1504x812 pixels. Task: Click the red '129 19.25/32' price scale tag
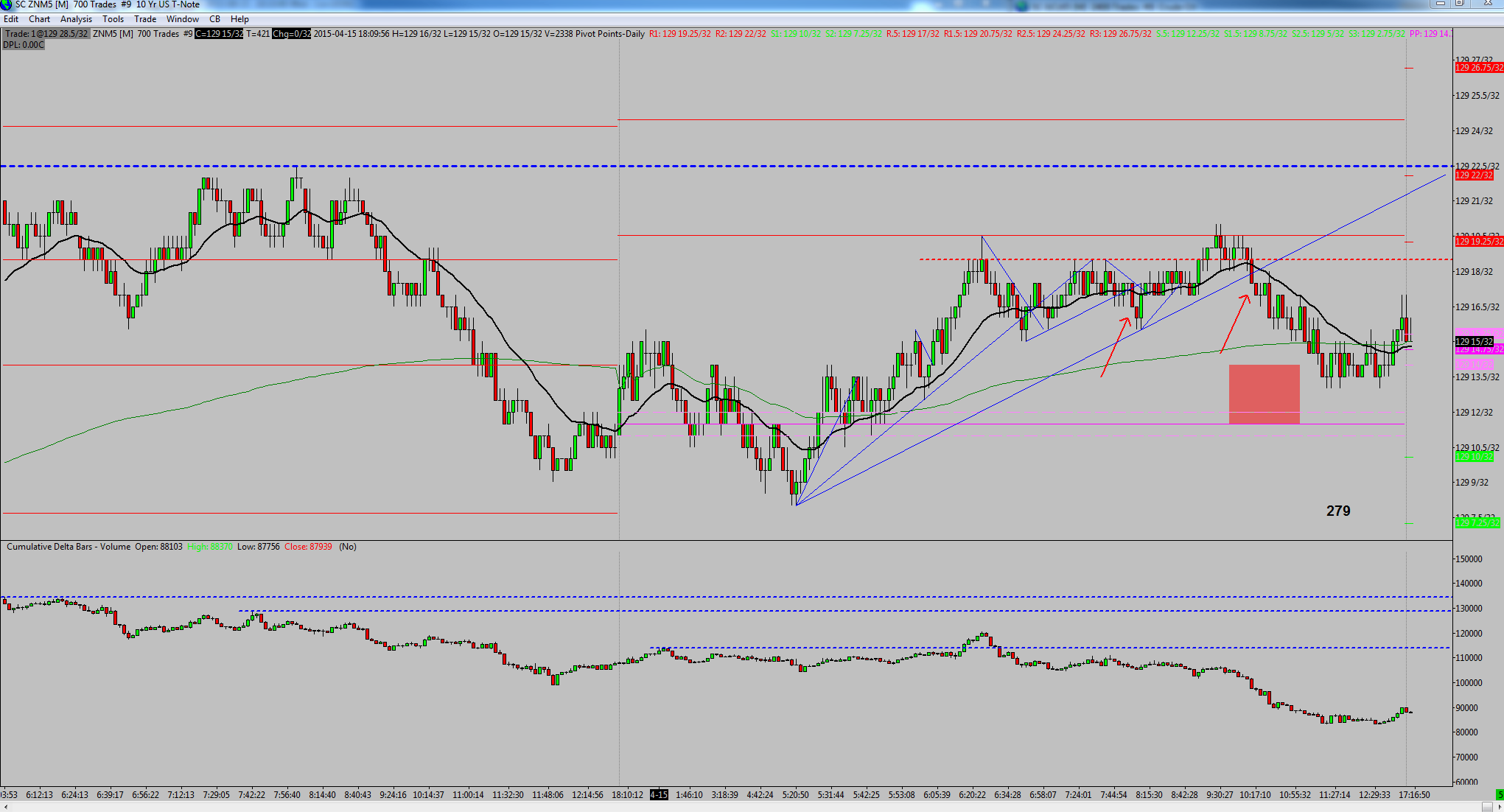pos(1479,242)
